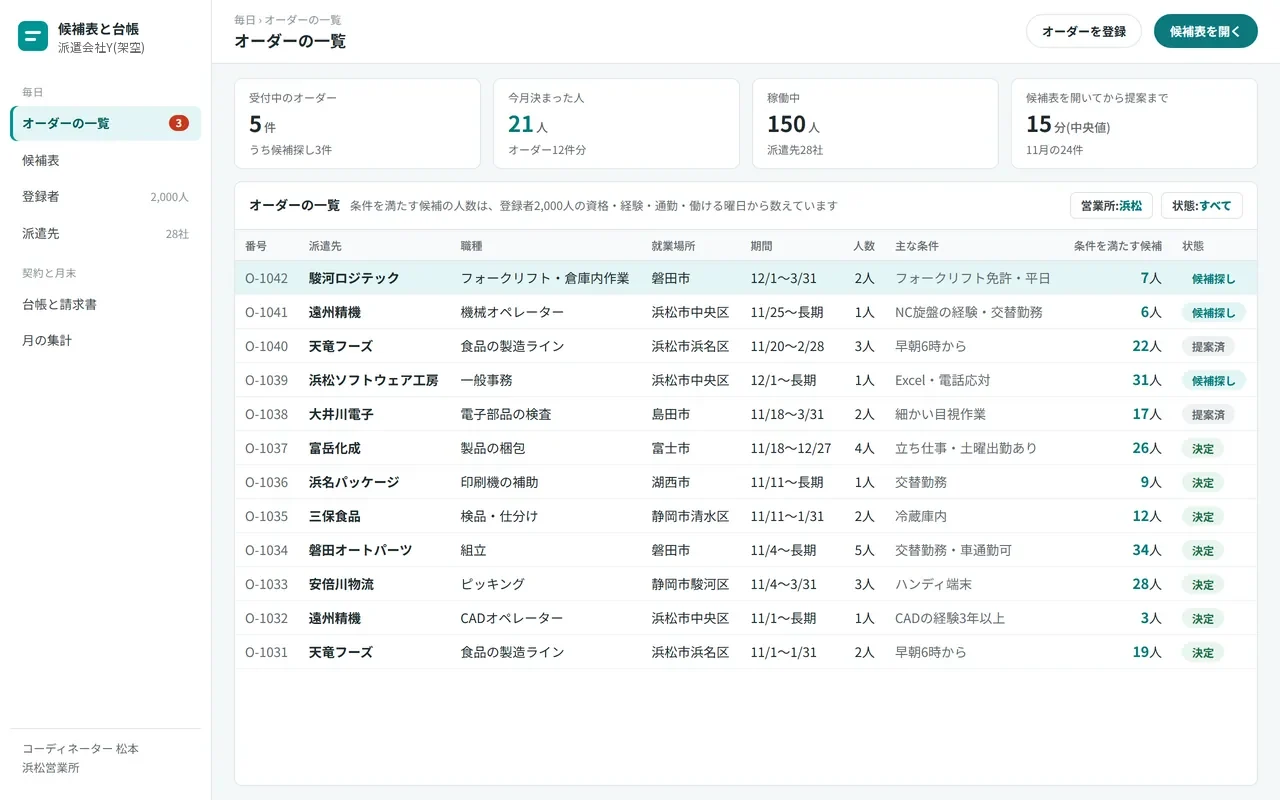Click the フォークリフト免許・平日 condition cell
1280x800 pixels.
click(973, 278)
